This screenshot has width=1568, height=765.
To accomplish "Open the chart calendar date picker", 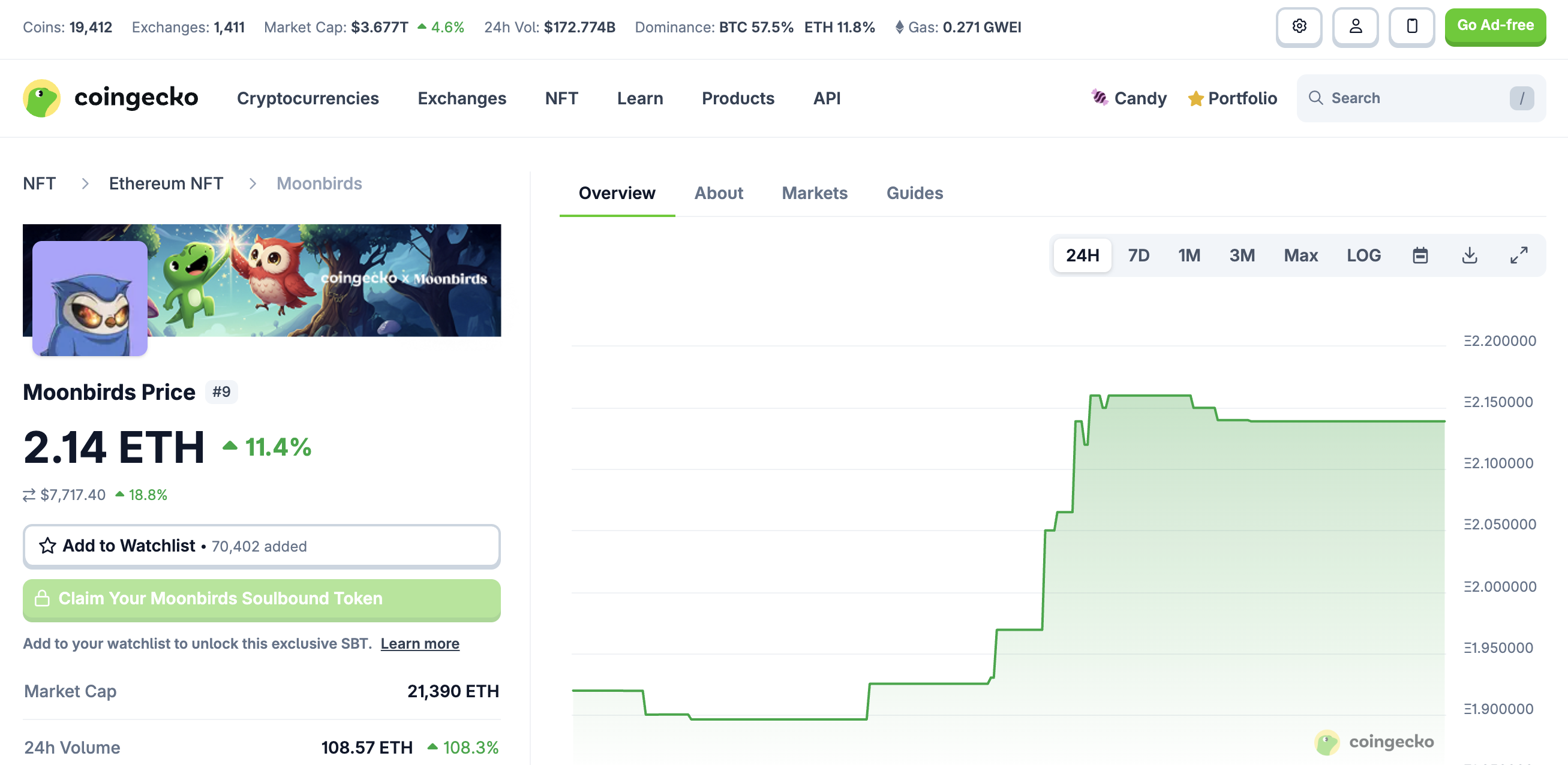I will (1420, 255).
